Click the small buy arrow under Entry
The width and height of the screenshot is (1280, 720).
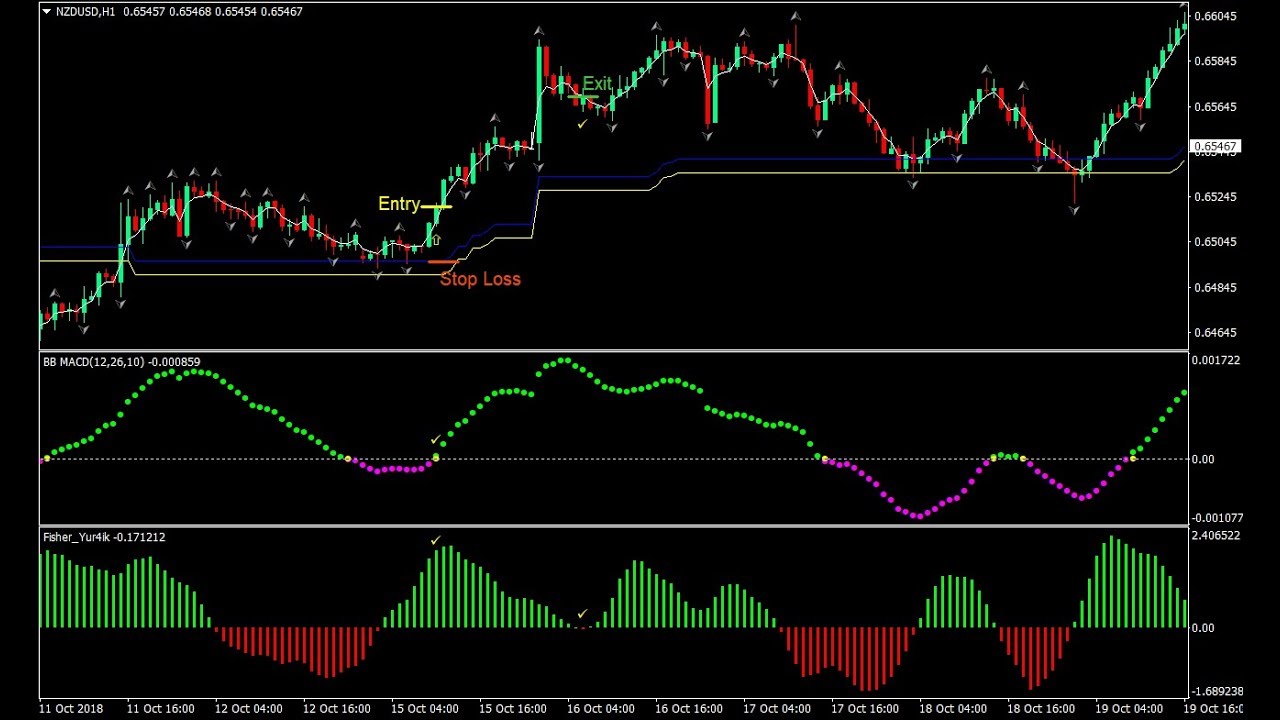[x=436, y=240]
